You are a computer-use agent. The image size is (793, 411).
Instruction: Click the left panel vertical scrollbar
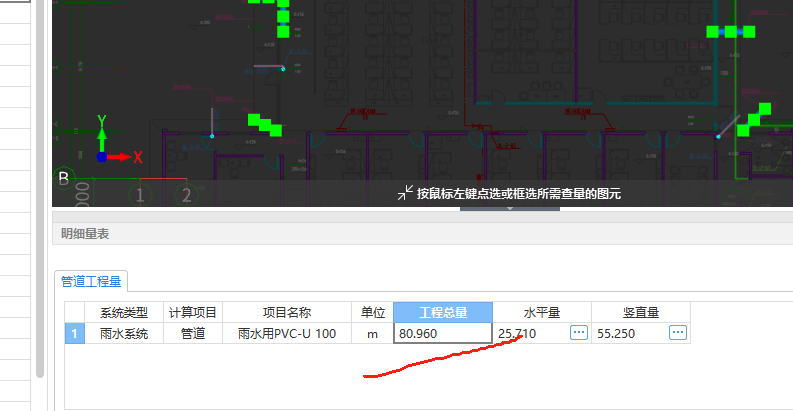(x=40, y=189)
